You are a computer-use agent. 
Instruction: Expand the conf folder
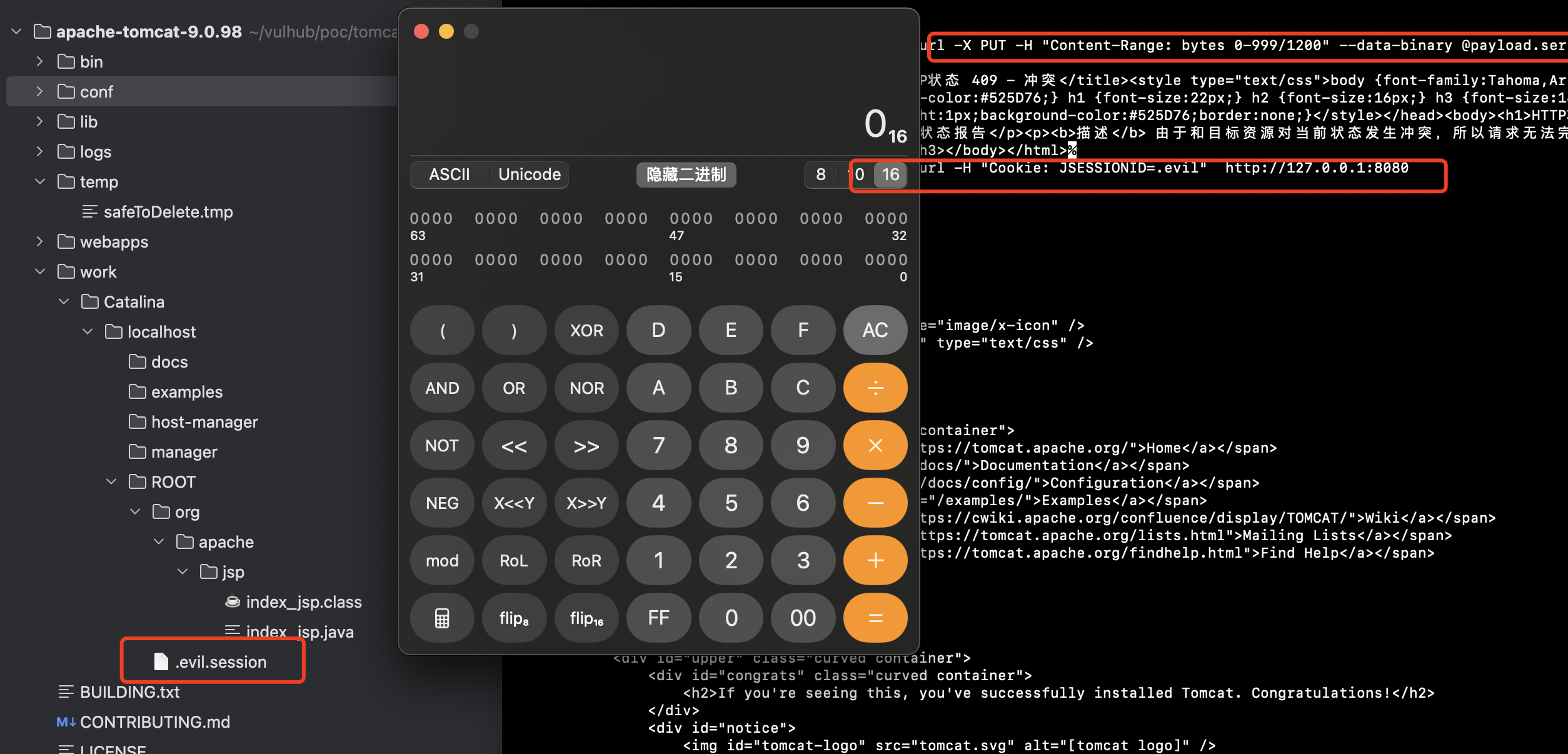pyautogui.click(x=40, y=91)
